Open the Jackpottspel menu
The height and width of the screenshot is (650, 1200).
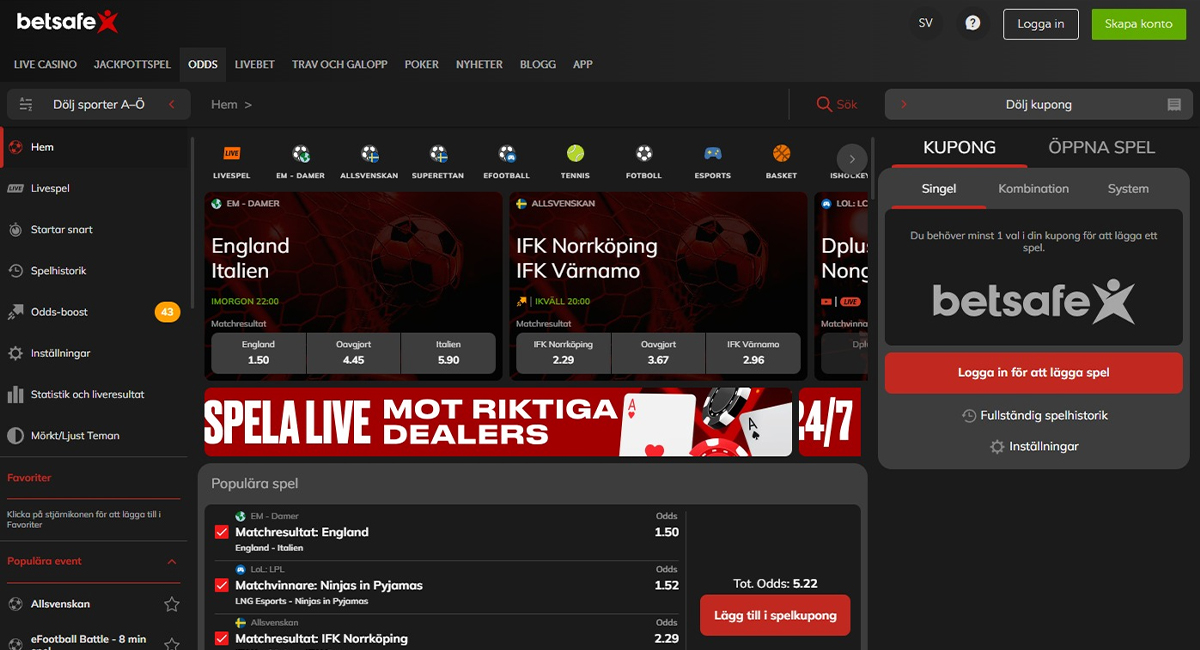pyautogui.click(x=132, y=64)
